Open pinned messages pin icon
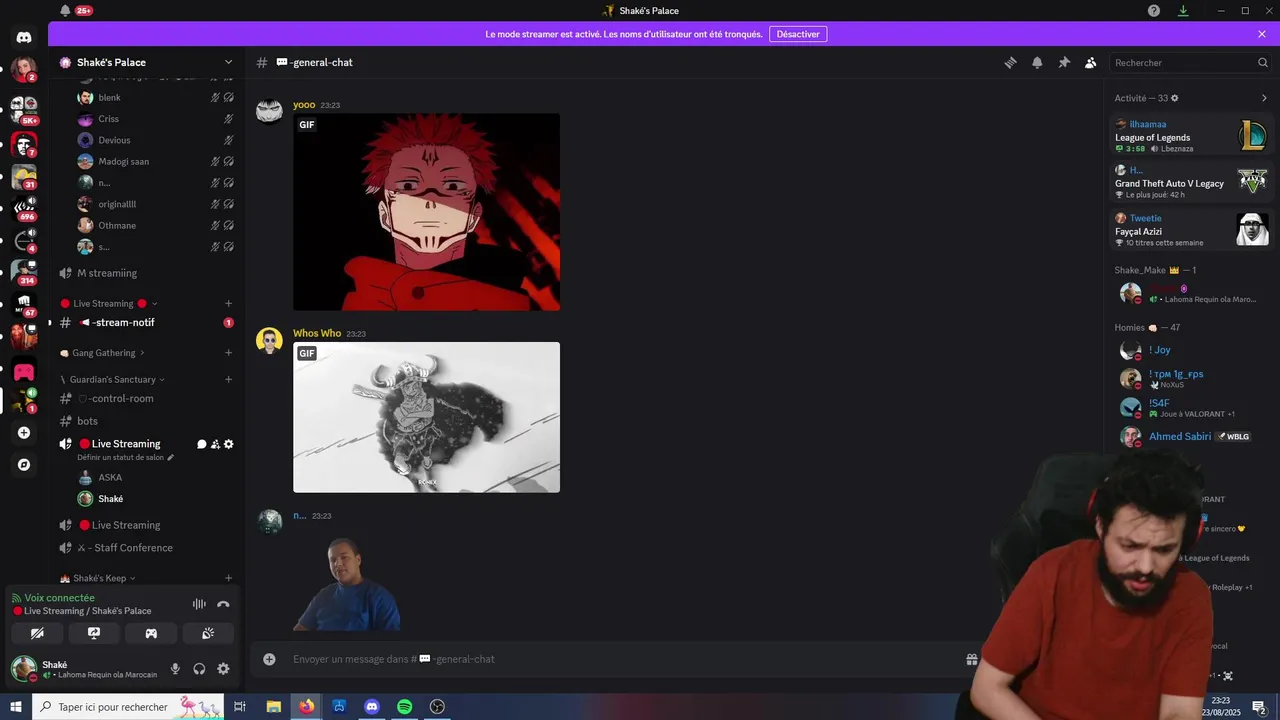 [1064, 62]
